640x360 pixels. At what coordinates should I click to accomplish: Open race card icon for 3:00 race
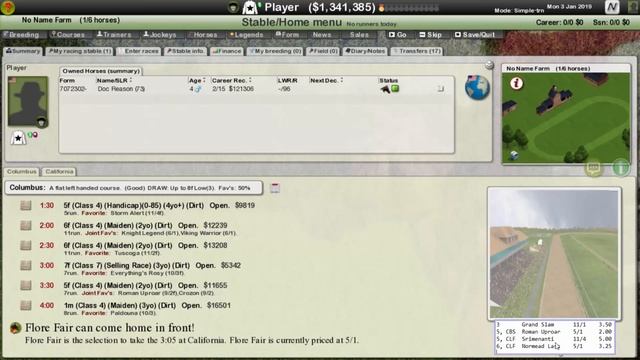26,265
